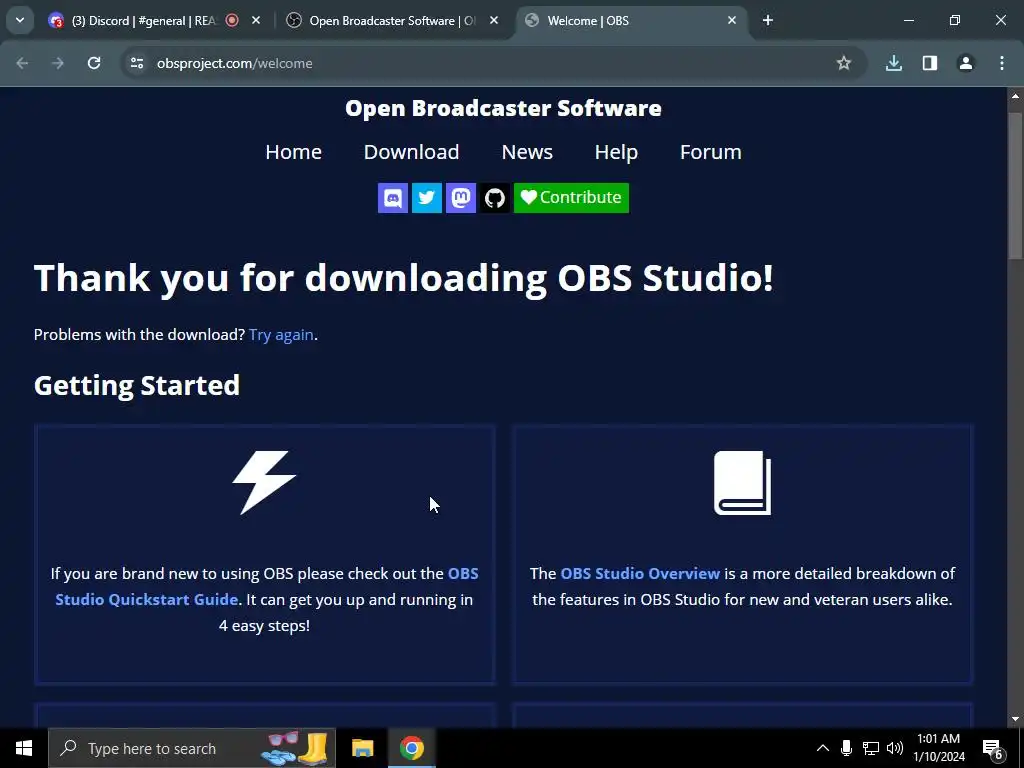The height and width of the screenshot is (768, 1024).
Task: Click the microphone tray icon
Action: (x=846, y=748)
